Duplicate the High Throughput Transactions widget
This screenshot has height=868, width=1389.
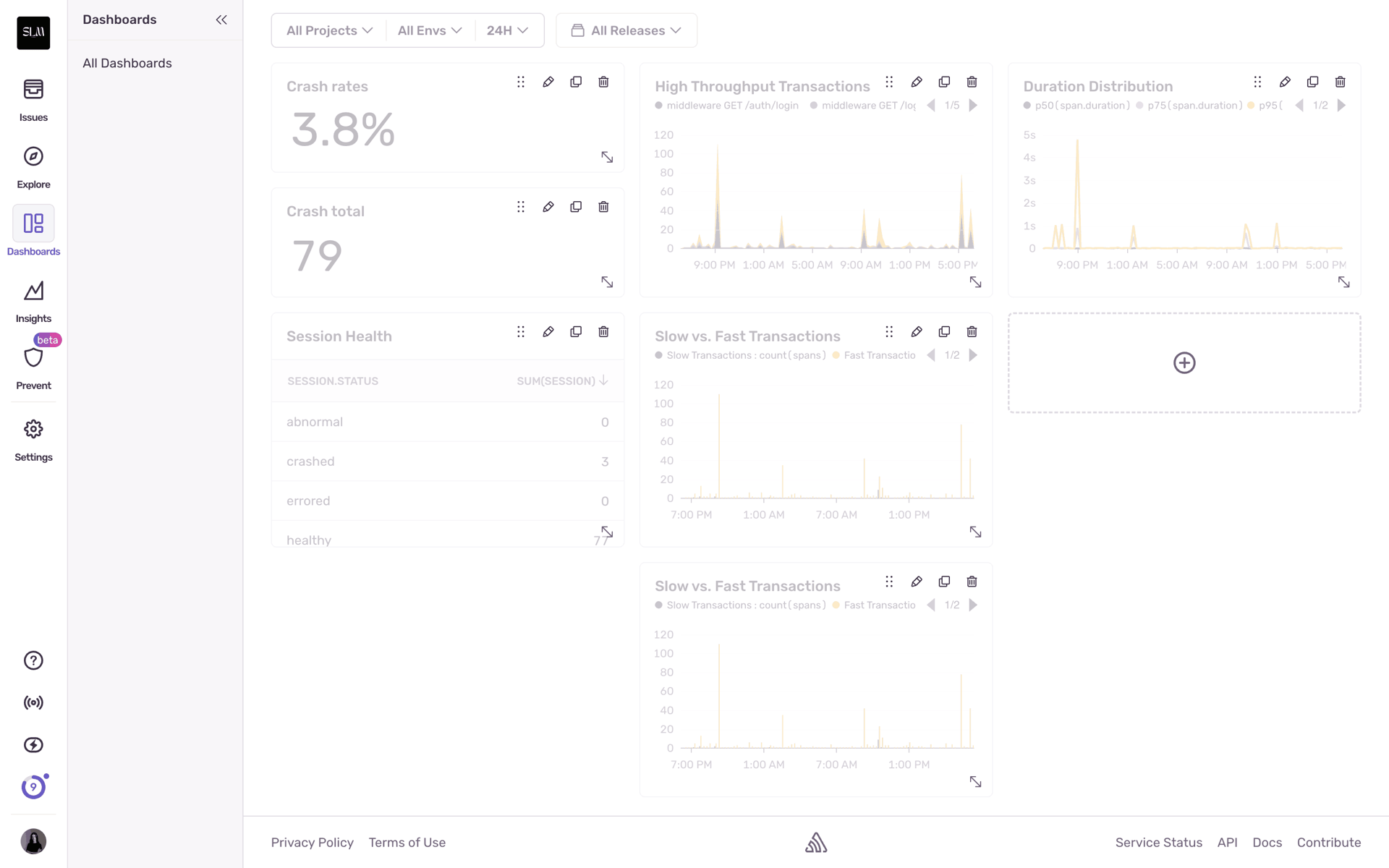(944, 82)
